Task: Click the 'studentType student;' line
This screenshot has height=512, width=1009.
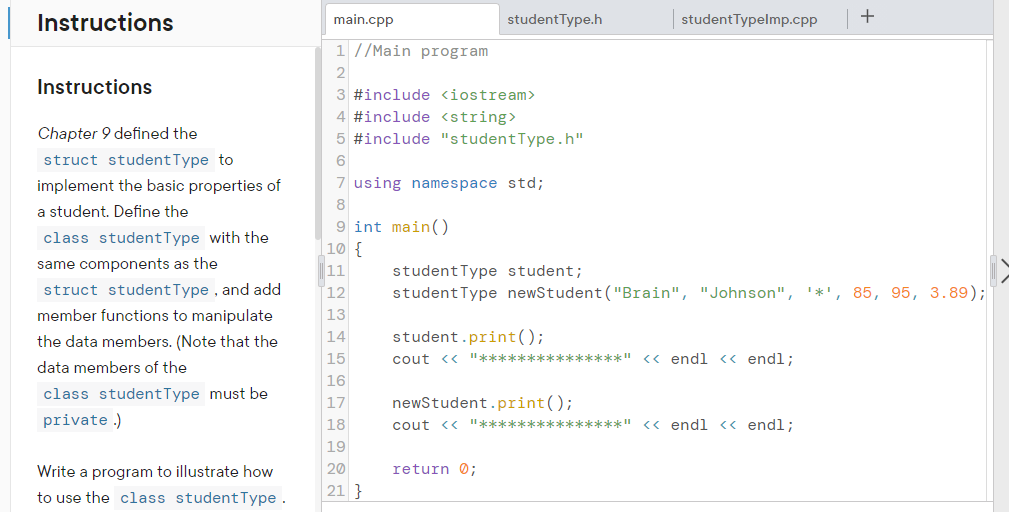Action: click(487, 271)
